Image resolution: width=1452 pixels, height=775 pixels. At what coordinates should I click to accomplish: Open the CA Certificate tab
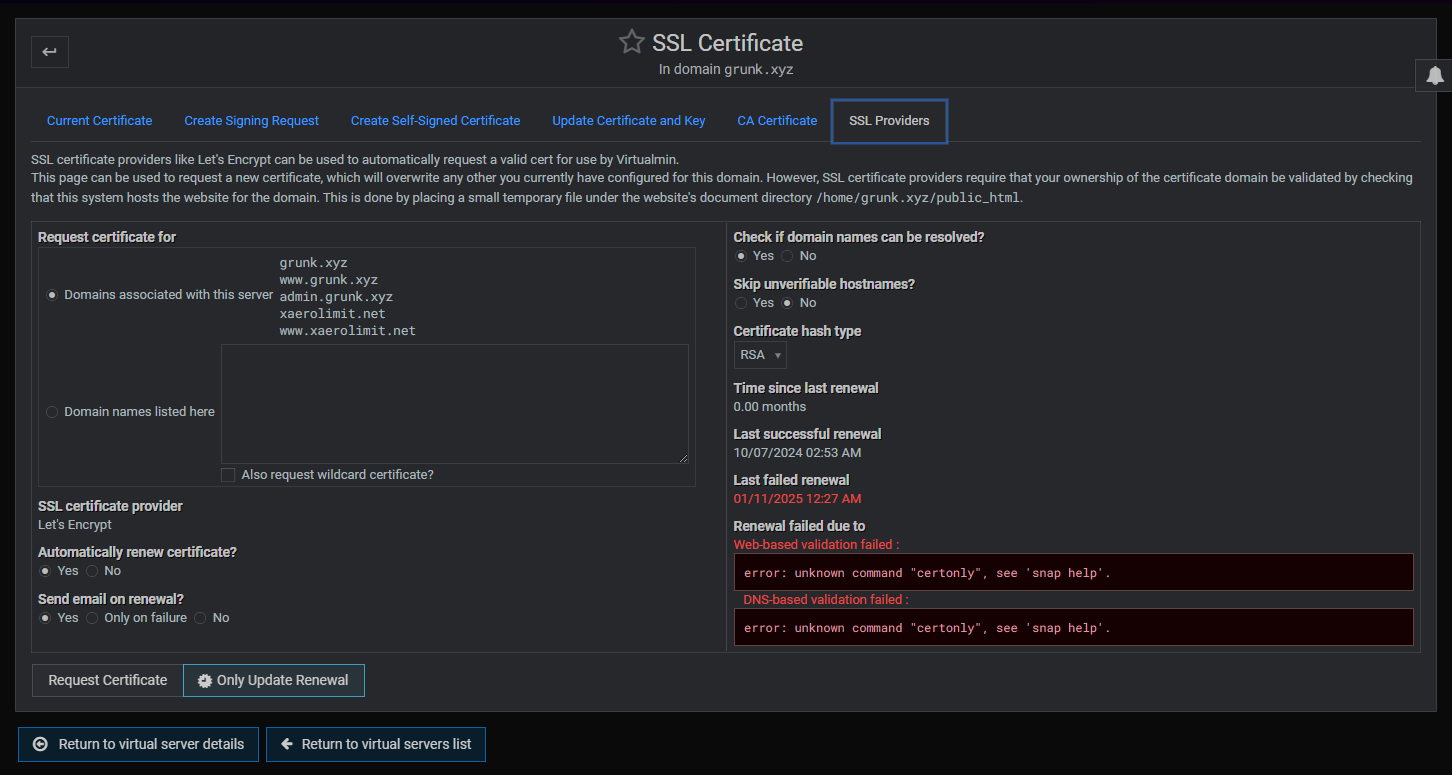click(777, 121)
